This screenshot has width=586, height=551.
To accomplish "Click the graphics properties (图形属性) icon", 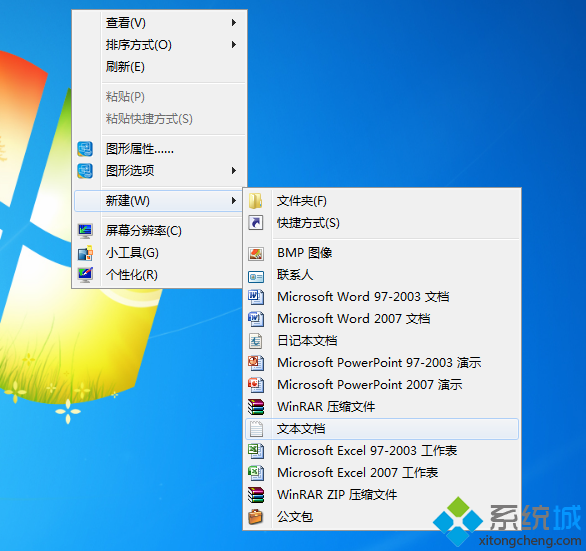I will coord(85,149).
